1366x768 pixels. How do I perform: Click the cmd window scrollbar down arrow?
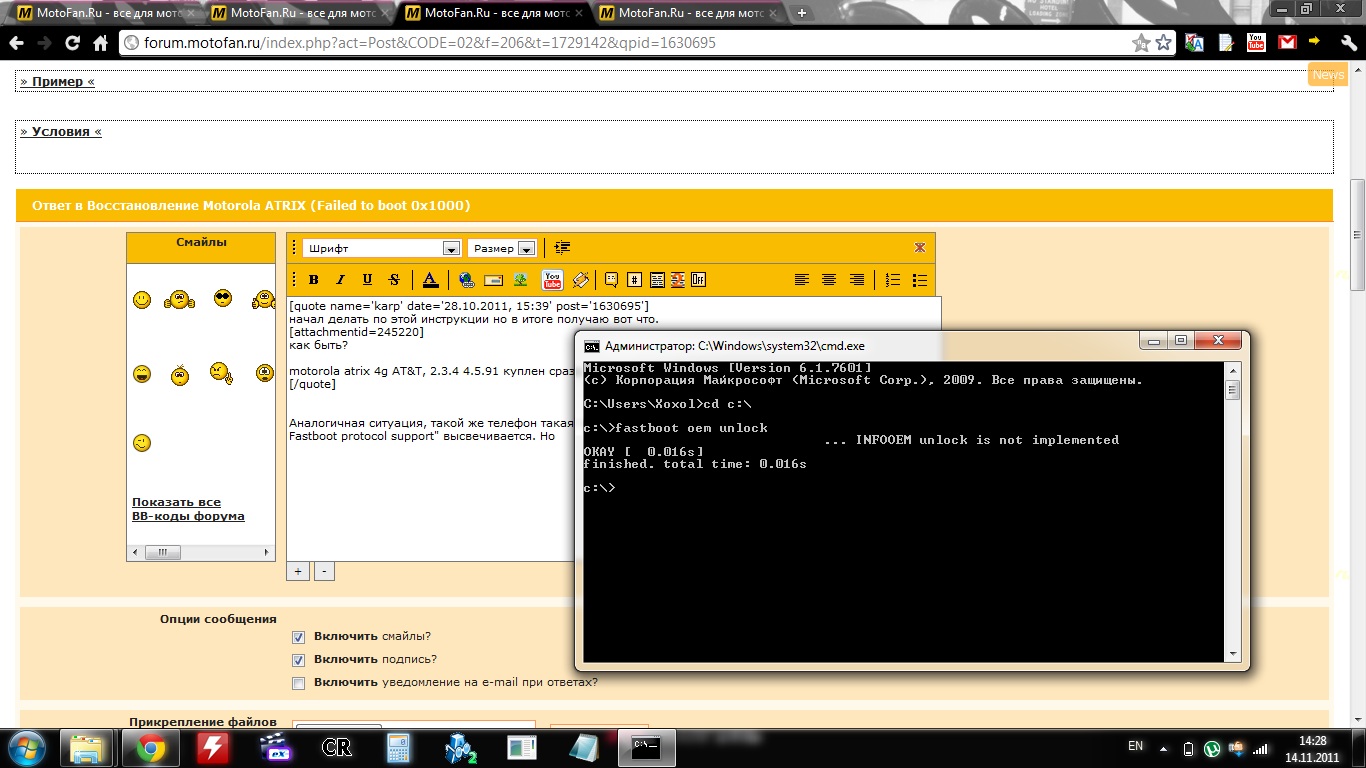1233,654
